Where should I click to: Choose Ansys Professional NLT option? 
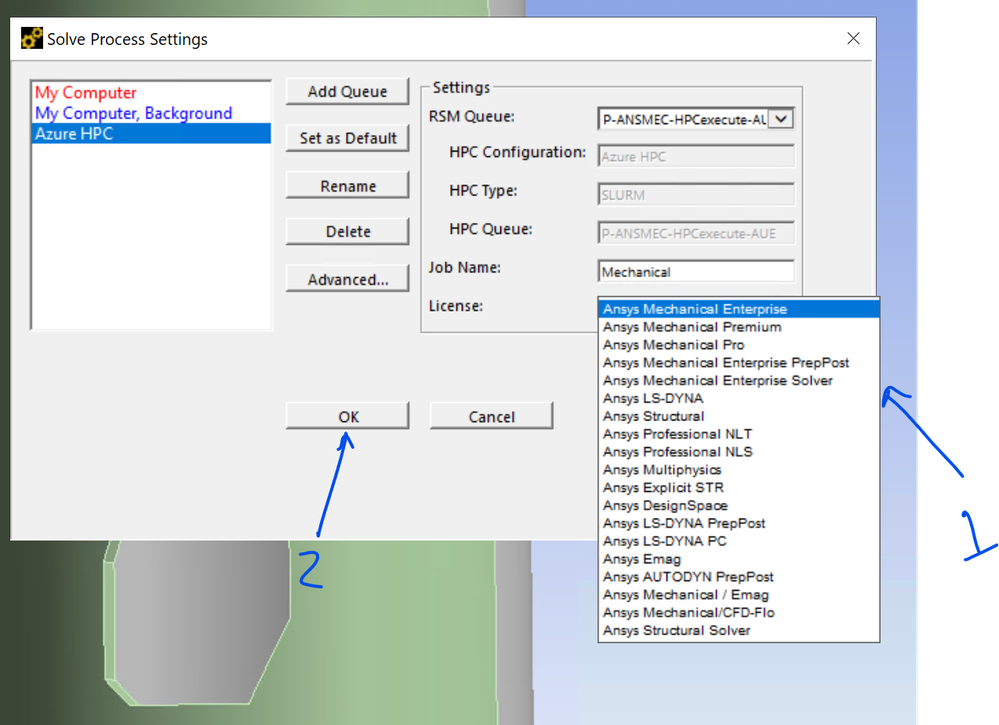click(738, 434)
